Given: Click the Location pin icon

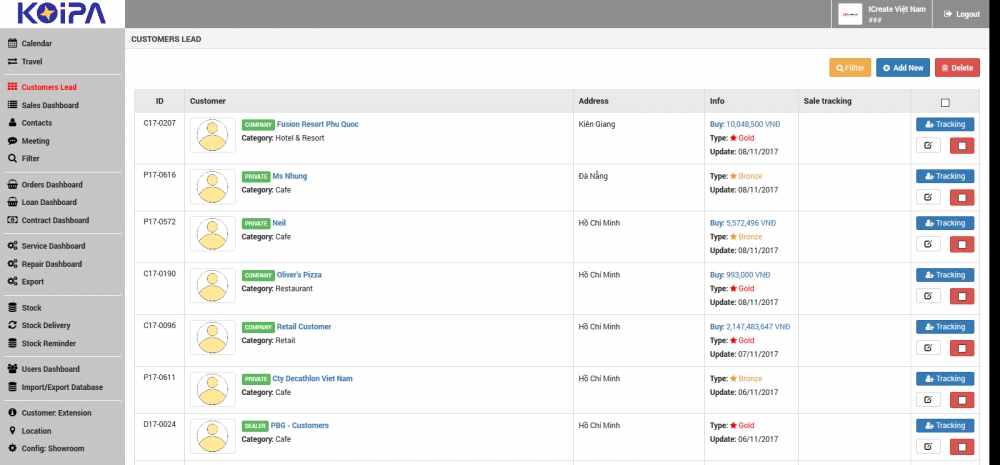Looking at the screenshot, I should pos(12,431).
